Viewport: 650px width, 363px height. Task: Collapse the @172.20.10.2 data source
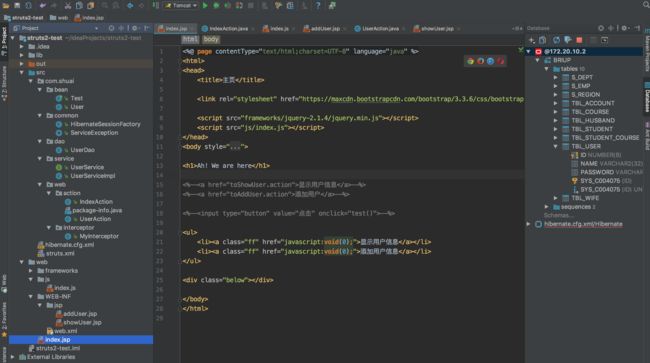point(529,52)
